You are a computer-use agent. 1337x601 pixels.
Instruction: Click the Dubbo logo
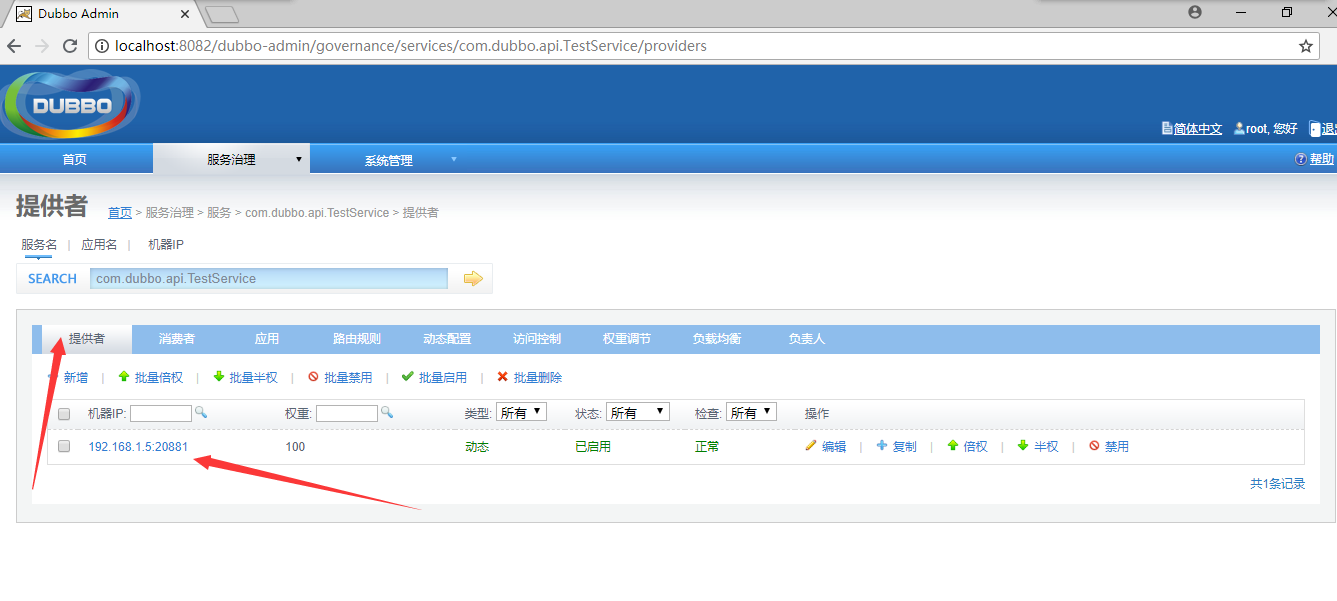tap(70, 103)
